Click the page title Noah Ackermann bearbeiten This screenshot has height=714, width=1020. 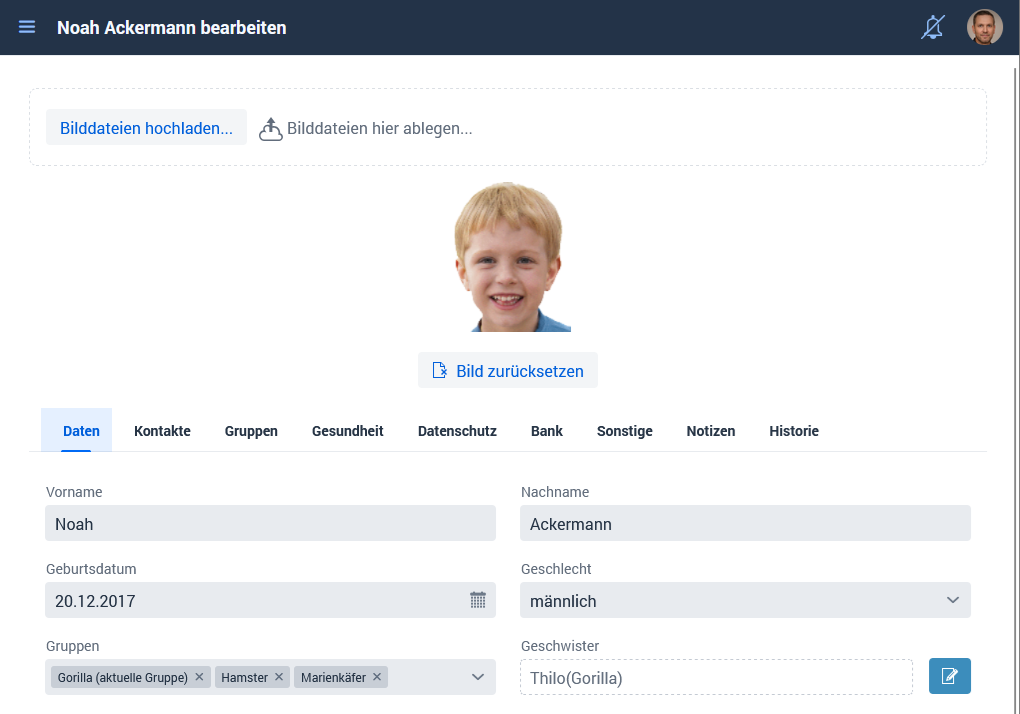coord(172,27)
